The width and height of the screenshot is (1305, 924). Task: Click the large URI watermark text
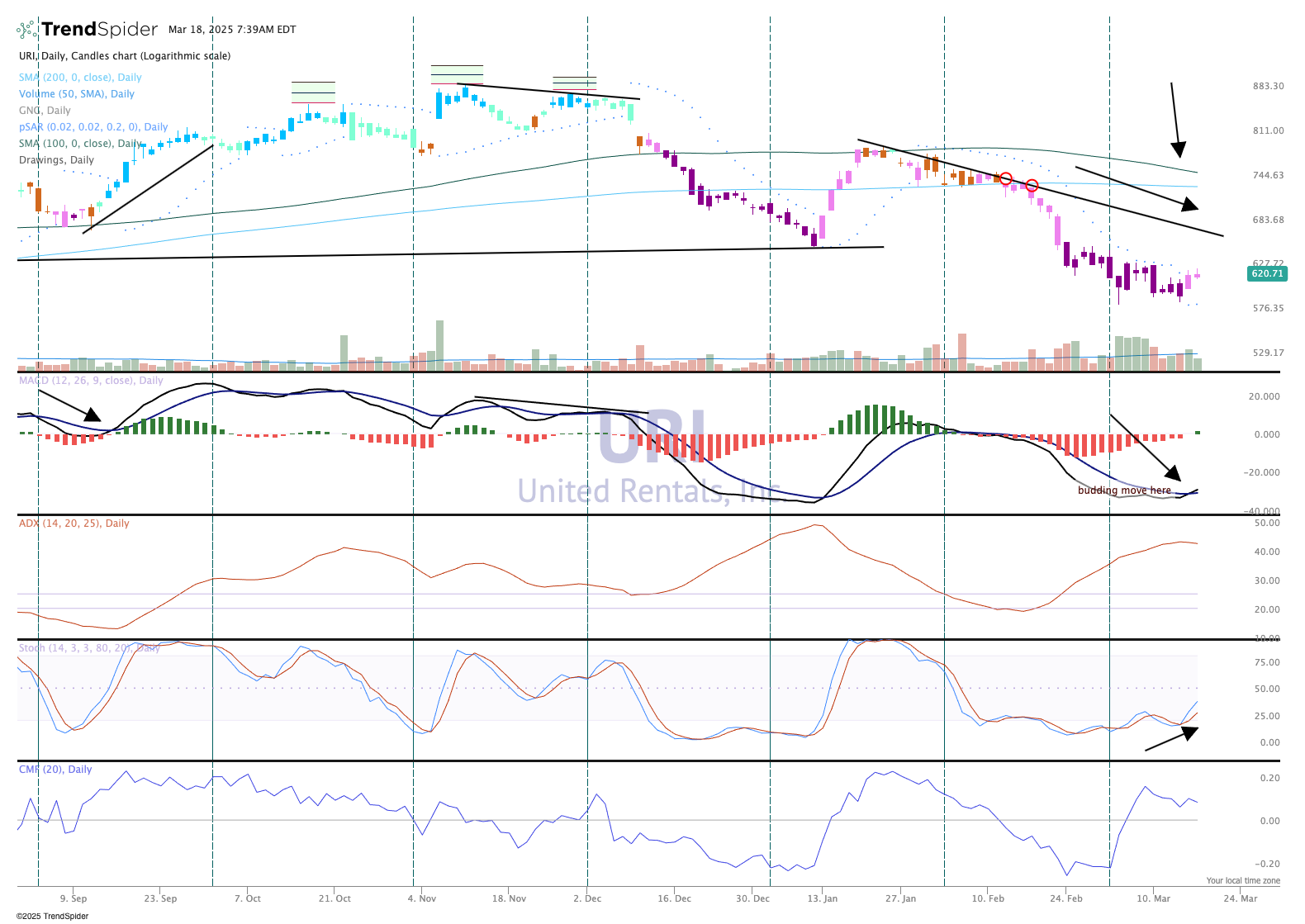652,438
